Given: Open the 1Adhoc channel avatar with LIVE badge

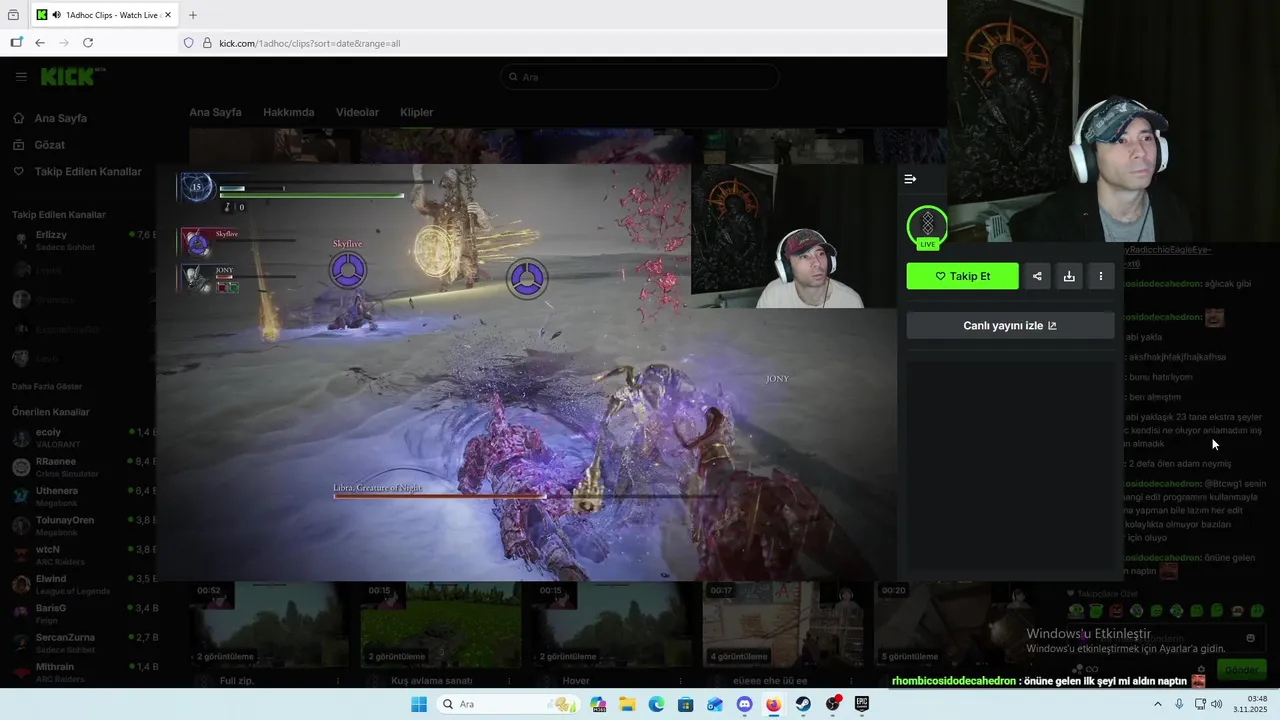Looking at the screenshot, I should (x=927, y=227).
